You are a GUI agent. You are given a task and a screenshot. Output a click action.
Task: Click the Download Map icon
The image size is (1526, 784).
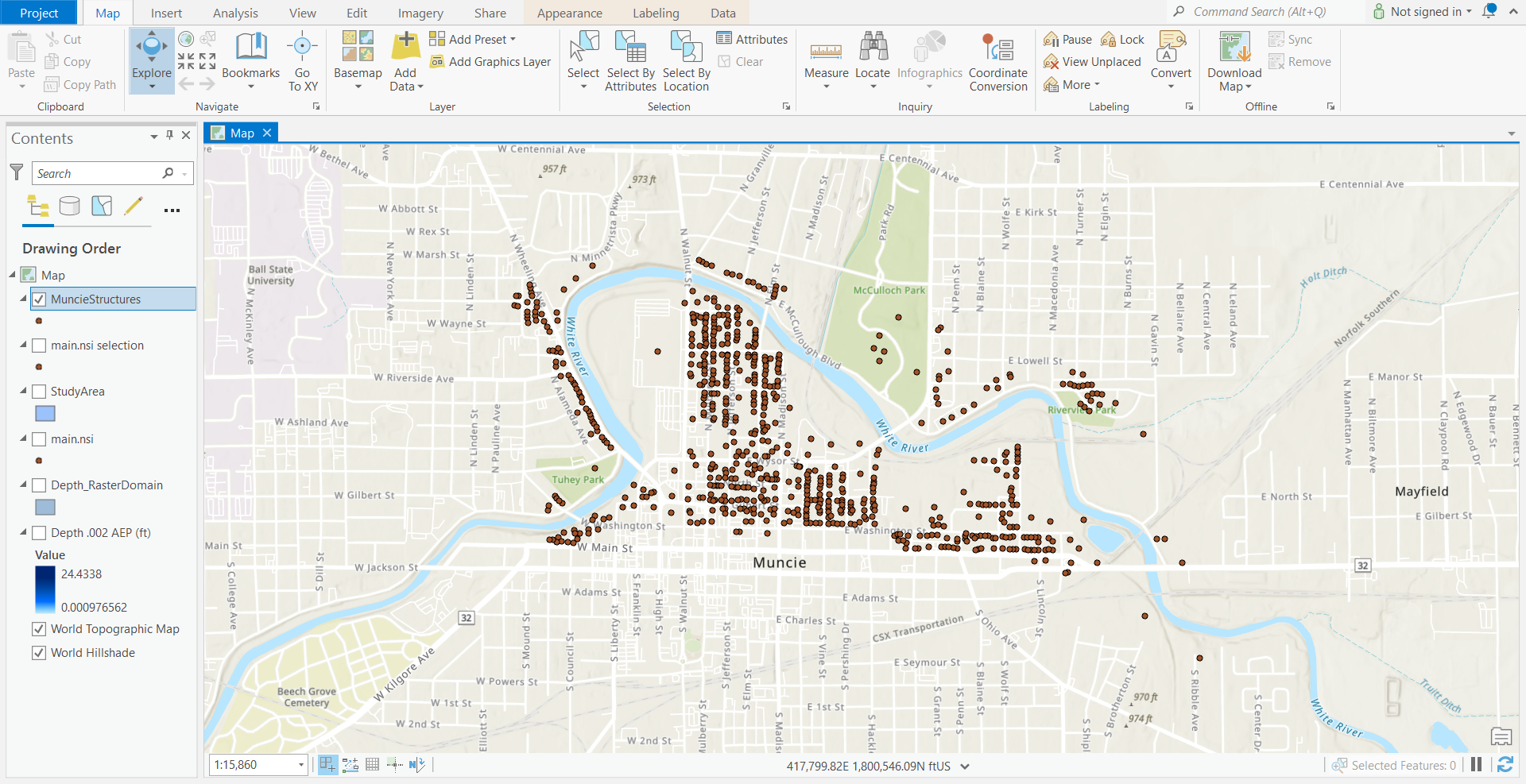1234,46
